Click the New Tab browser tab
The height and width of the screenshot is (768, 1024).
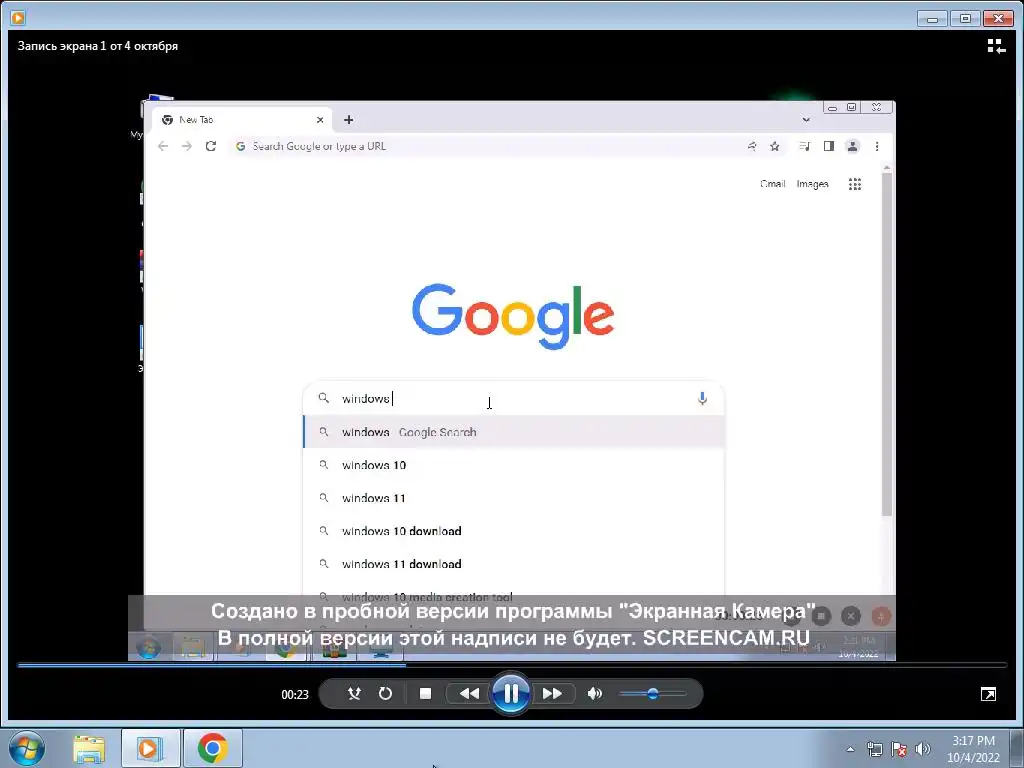(242, 120)
